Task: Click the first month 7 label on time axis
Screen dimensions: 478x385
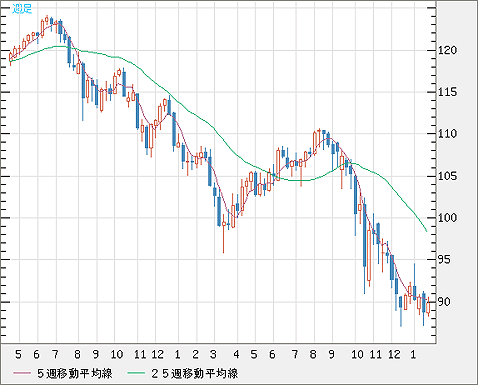Action: (x=55, y=354)
